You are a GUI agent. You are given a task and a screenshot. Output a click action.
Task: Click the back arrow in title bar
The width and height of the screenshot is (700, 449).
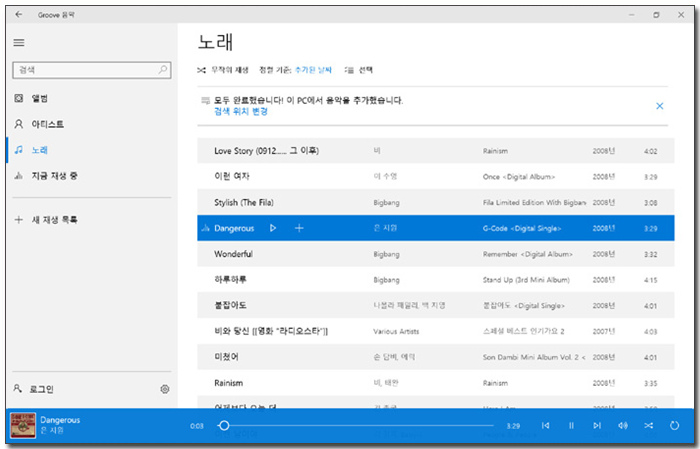[19, 15]
